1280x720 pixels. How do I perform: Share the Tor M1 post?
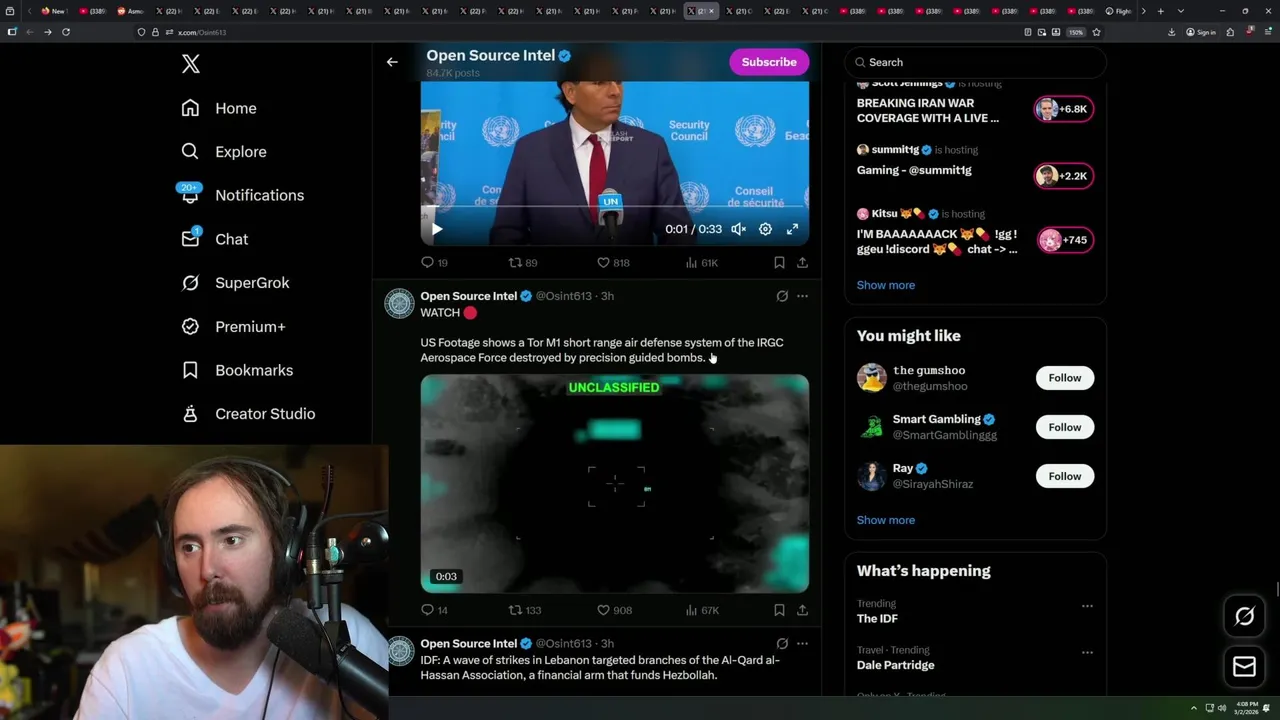coord(802,610)
